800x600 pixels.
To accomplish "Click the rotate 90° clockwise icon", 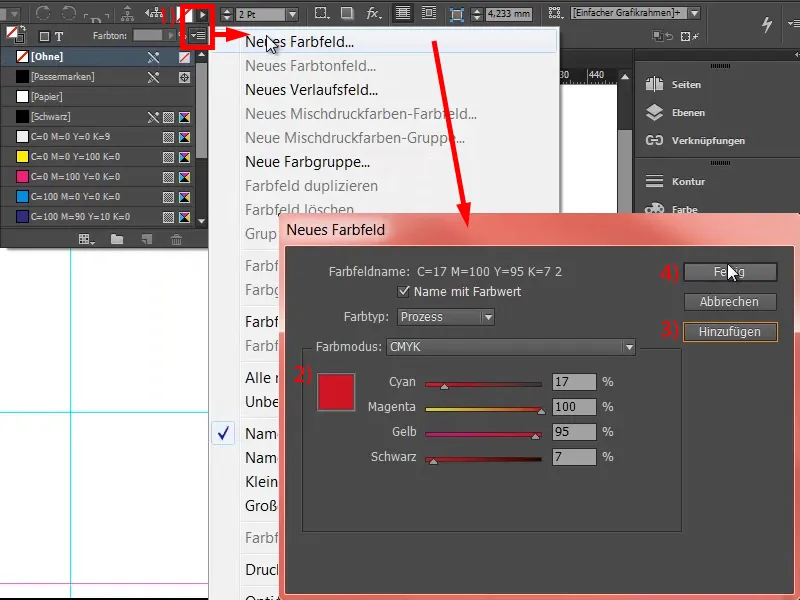I will pos(43,13).
